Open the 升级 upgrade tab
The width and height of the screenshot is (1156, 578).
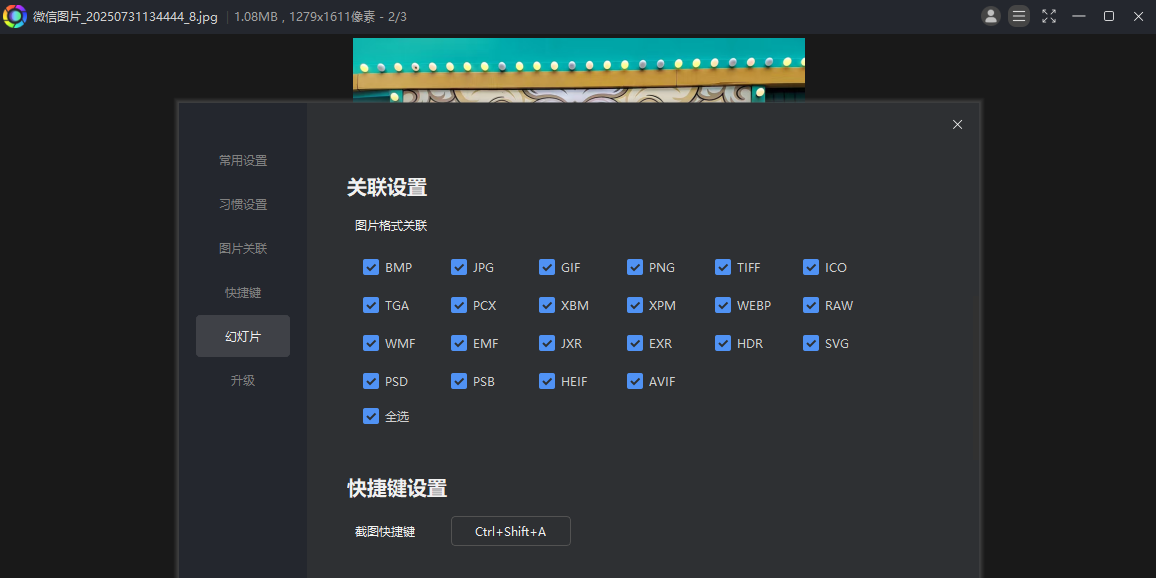point(243,380)
